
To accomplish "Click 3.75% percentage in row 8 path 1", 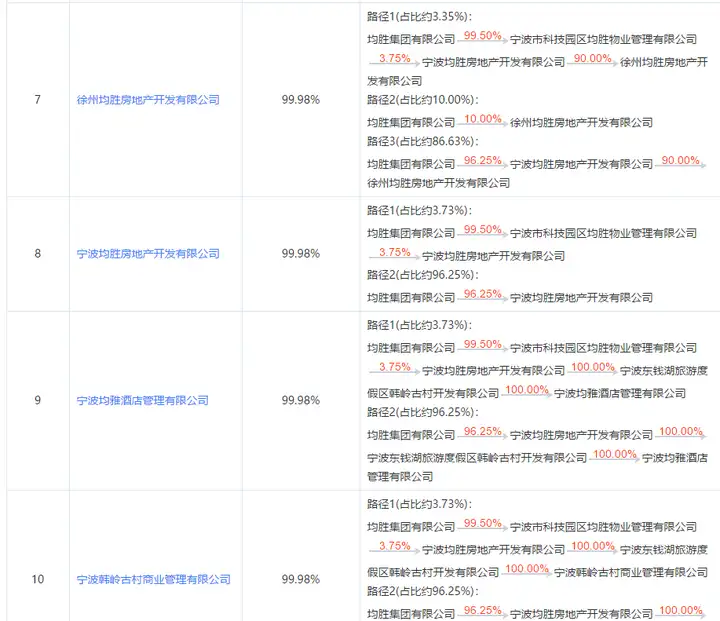I will coord(394,252).
